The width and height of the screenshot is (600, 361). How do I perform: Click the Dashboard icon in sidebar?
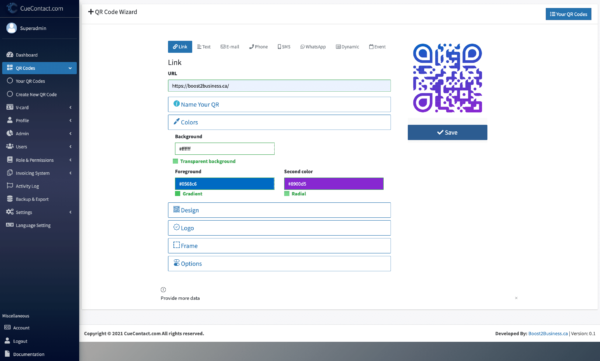pyautogui.click(x=10, y=55)
